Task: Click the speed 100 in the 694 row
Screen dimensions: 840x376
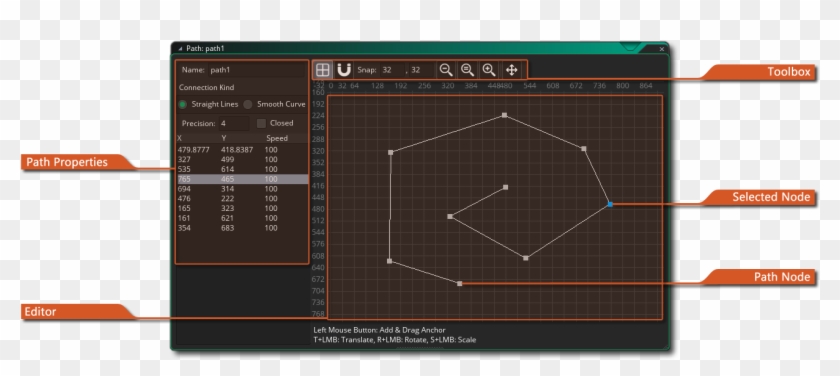Action: coord(271,189)
